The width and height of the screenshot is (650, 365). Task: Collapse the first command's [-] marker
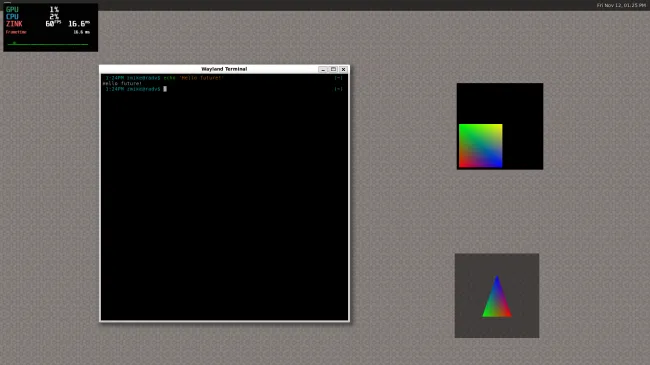(x=338, y=78)
